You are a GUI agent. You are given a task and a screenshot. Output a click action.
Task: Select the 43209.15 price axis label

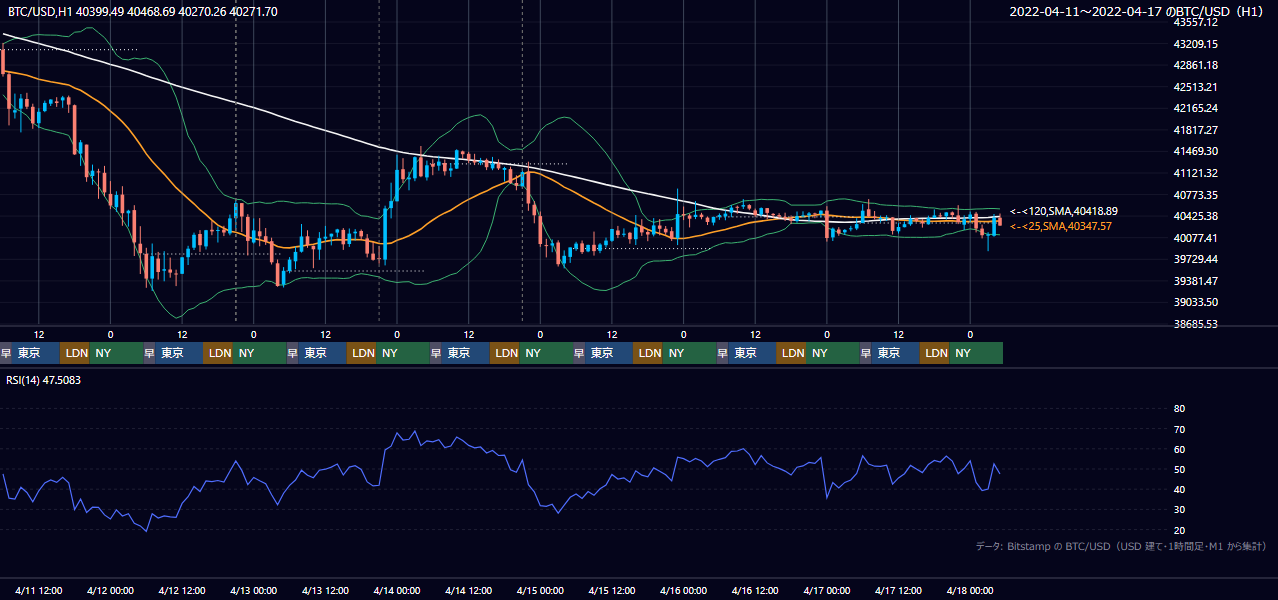pyautogui.click(x=1195, y=44)
